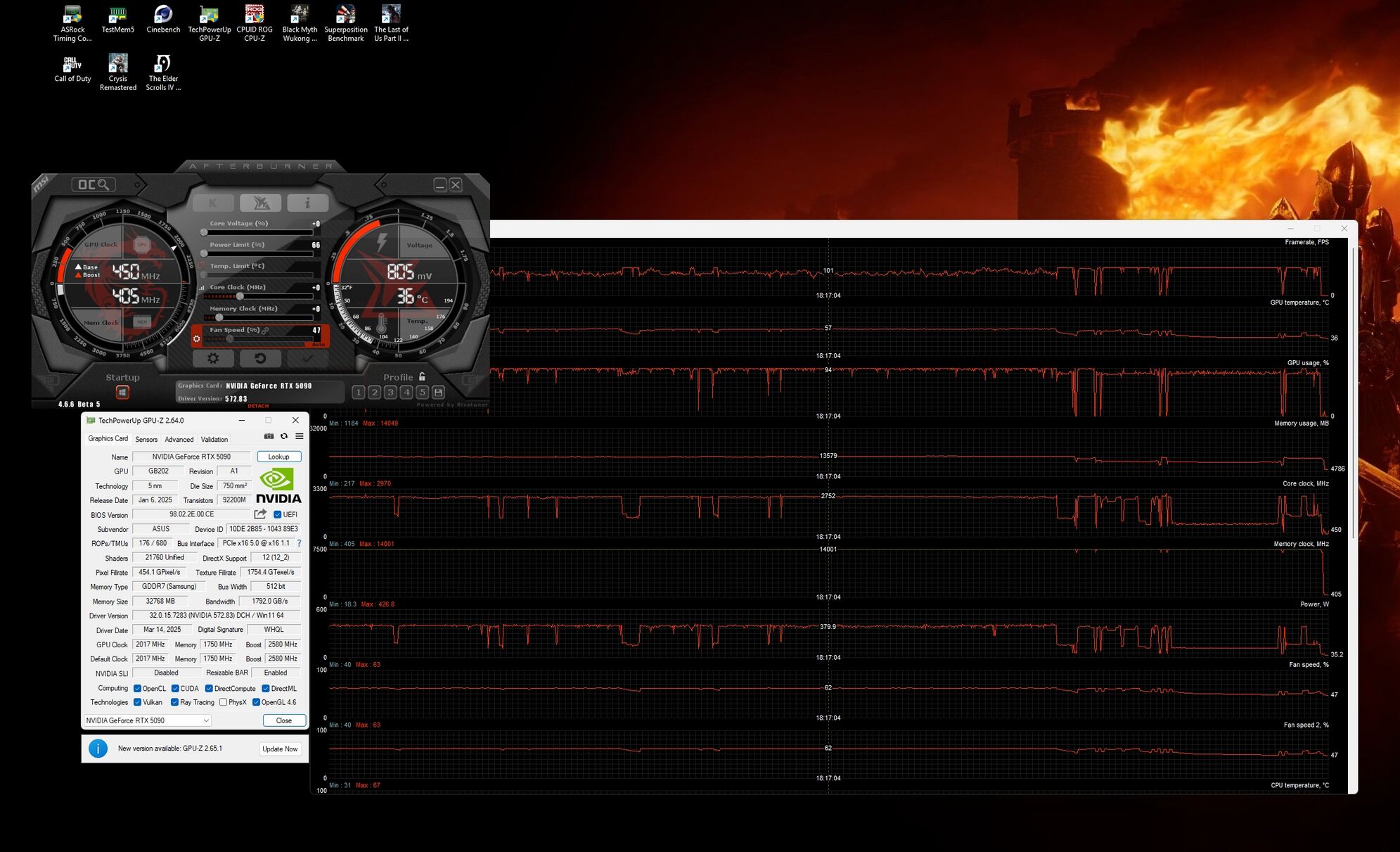Screen dimensions: 1400x852
Task: Launch The Last of Us Part II shortcut
Action: 391,23
